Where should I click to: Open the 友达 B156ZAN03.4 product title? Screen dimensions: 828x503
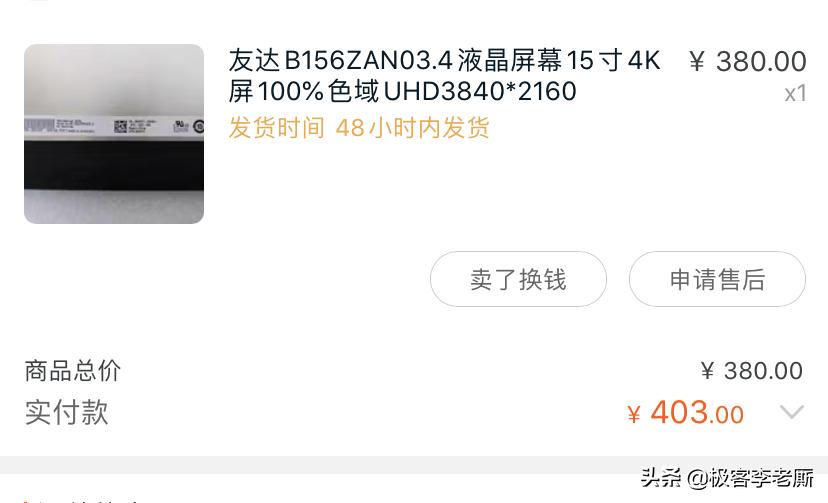tap(445, 75)
